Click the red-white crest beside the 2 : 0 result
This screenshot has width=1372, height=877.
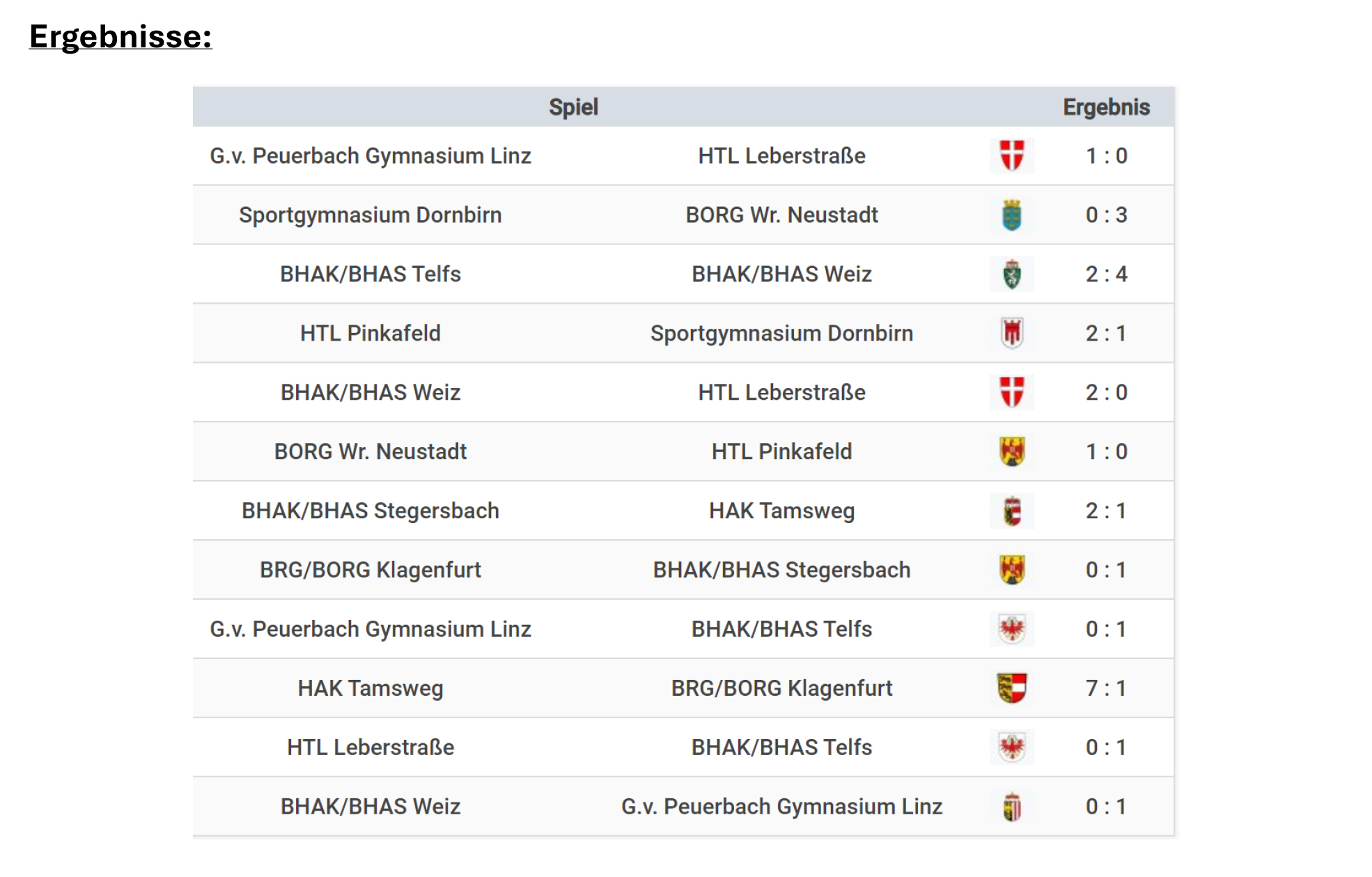(x=1011, y=393)
